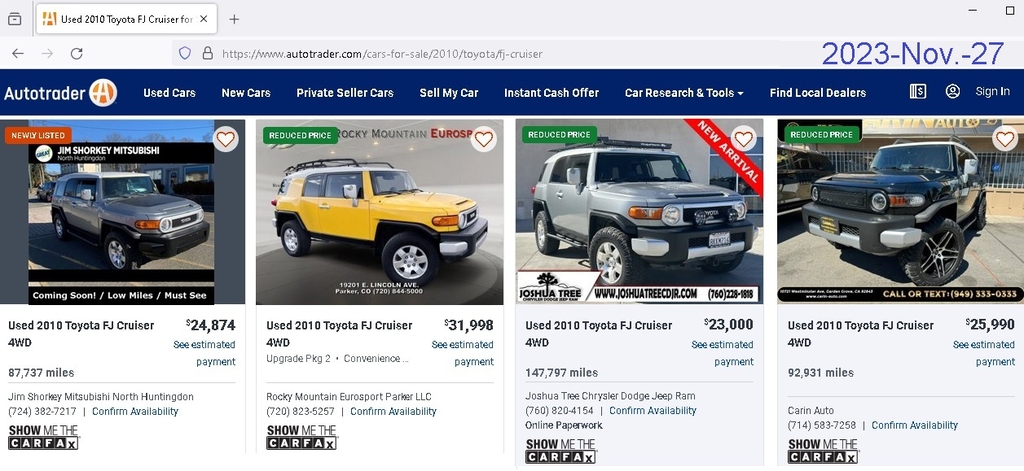The image size is (1024, 471).
Task: Save the yellow FJ Cruiser with heart icon
Action: (x=483, y=139)
